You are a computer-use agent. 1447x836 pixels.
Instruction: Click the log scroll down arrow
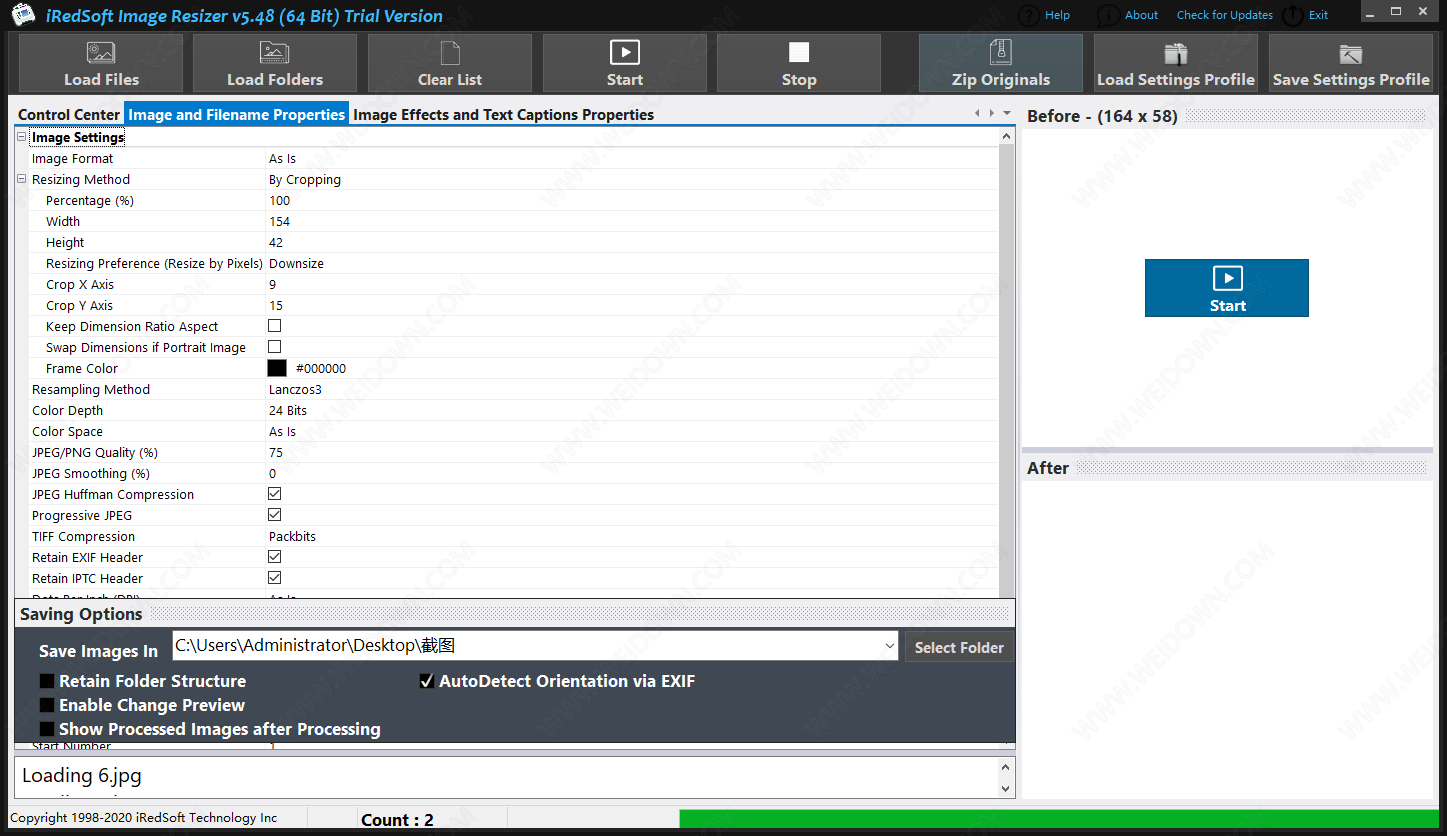[1006, 789]
